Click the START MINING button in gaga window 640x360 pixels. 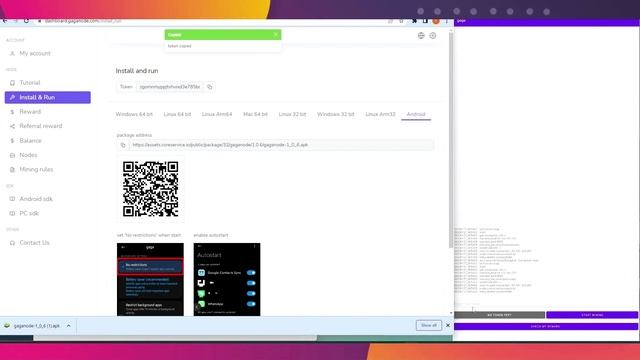592,315
